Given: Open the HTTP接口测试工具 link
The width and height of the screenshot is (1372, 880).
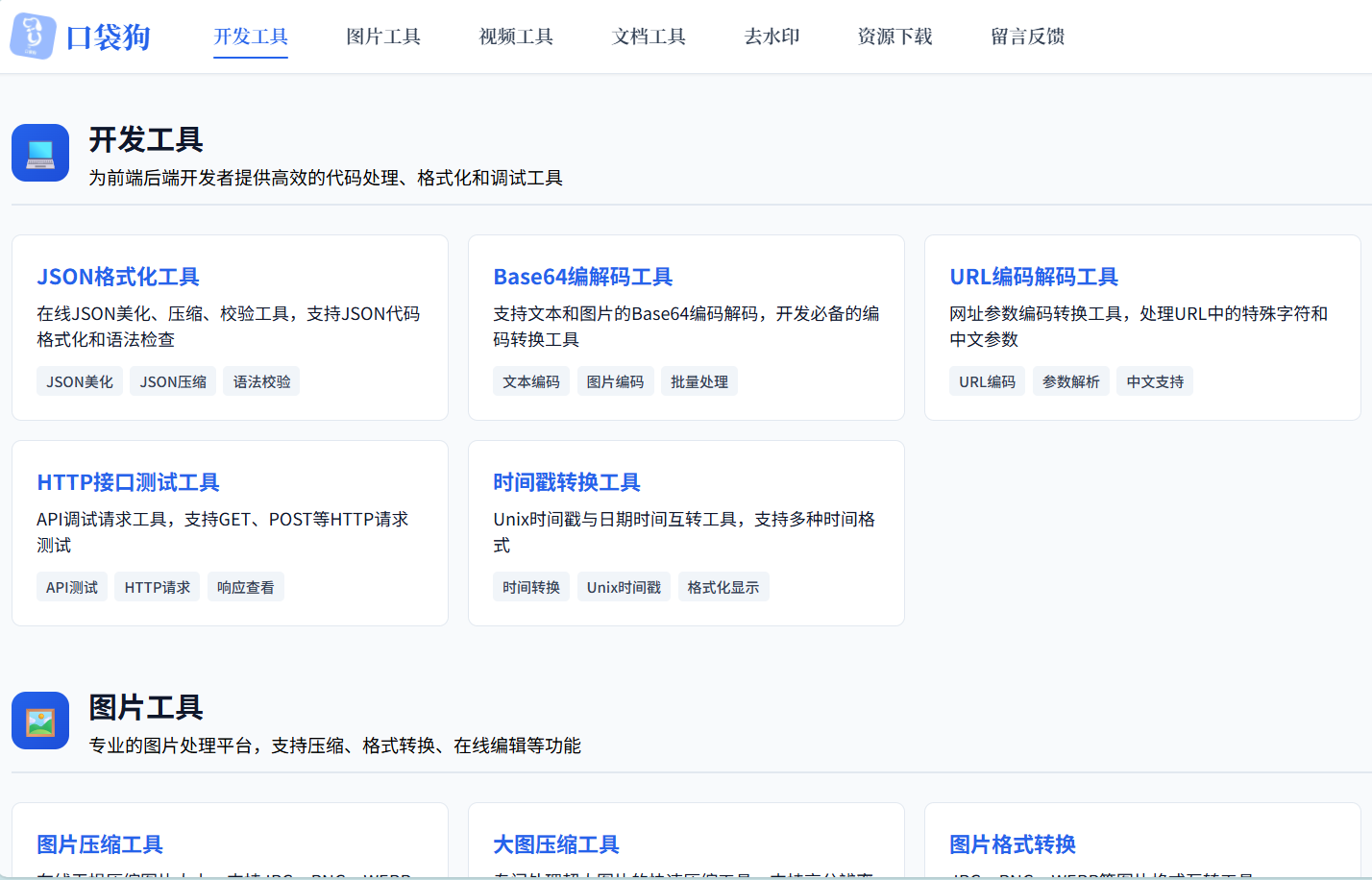Looking at the screenshot, I should tap(127, 482).
